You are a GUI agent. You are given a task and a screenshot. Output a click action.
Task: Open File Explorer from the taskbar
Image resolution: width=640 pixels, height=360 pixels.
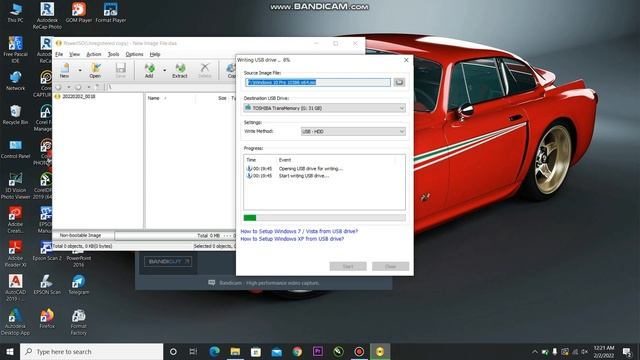click(x=235, y=351)
